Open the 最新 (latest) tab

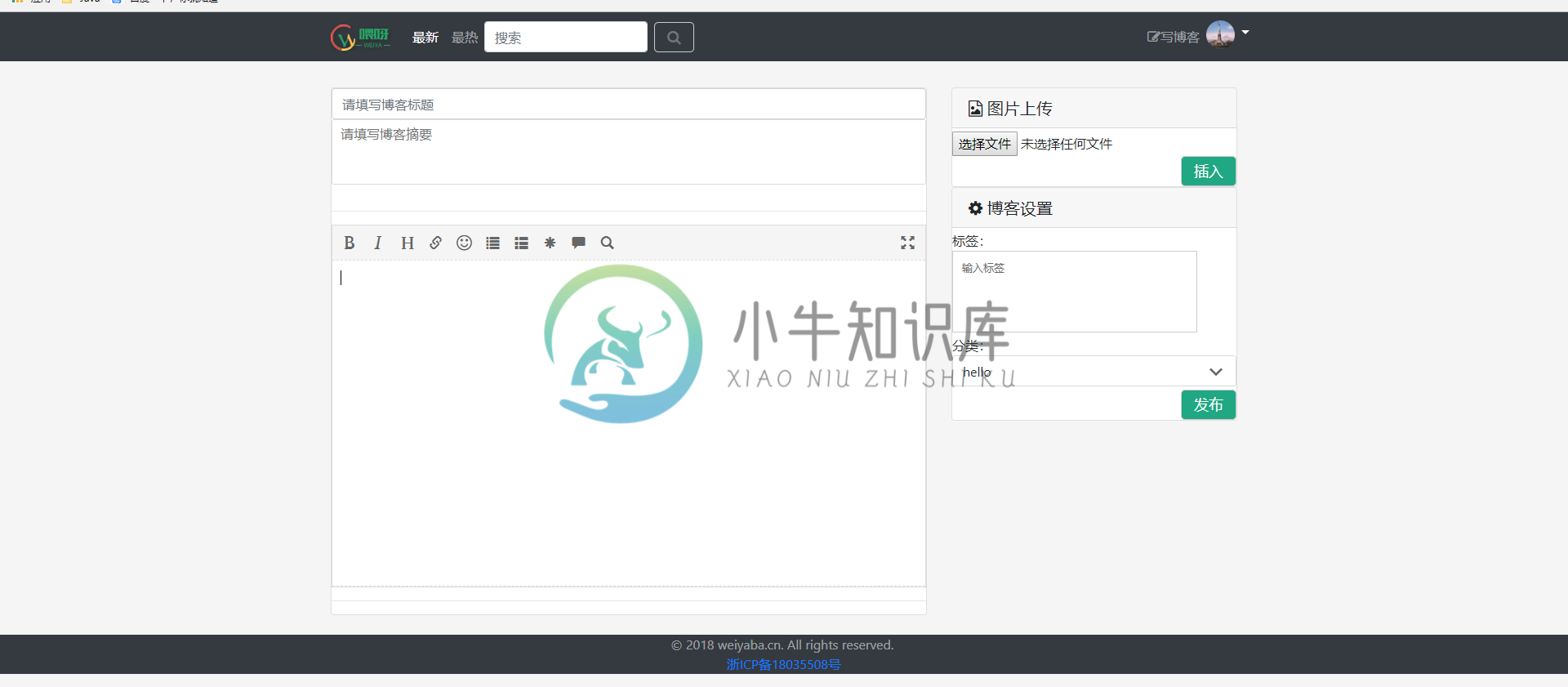point(425,38)
